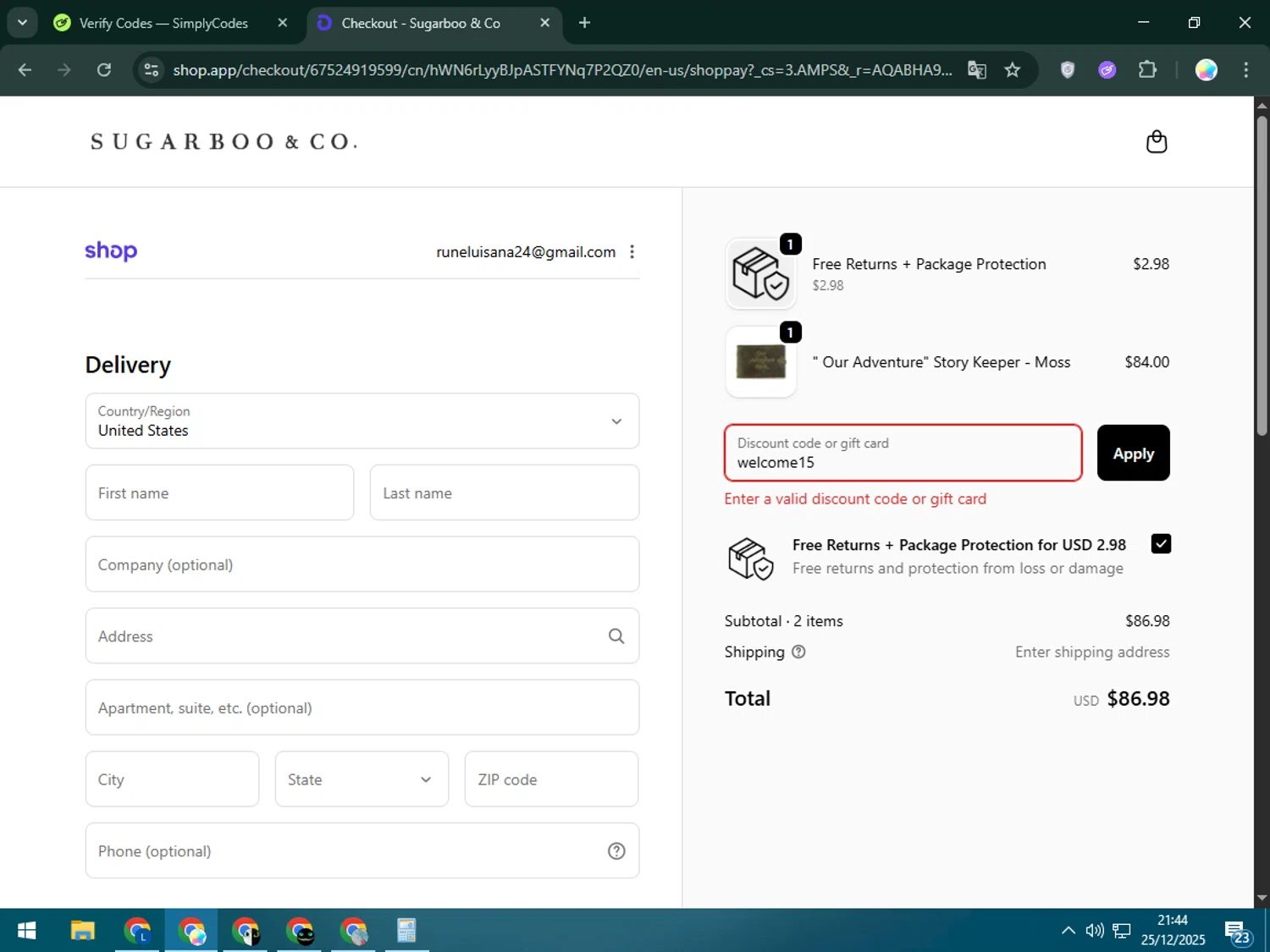Click the 'Enter a valid discount code' error text
This screenshot has height=952, width=1270.
tap(855, 498)
